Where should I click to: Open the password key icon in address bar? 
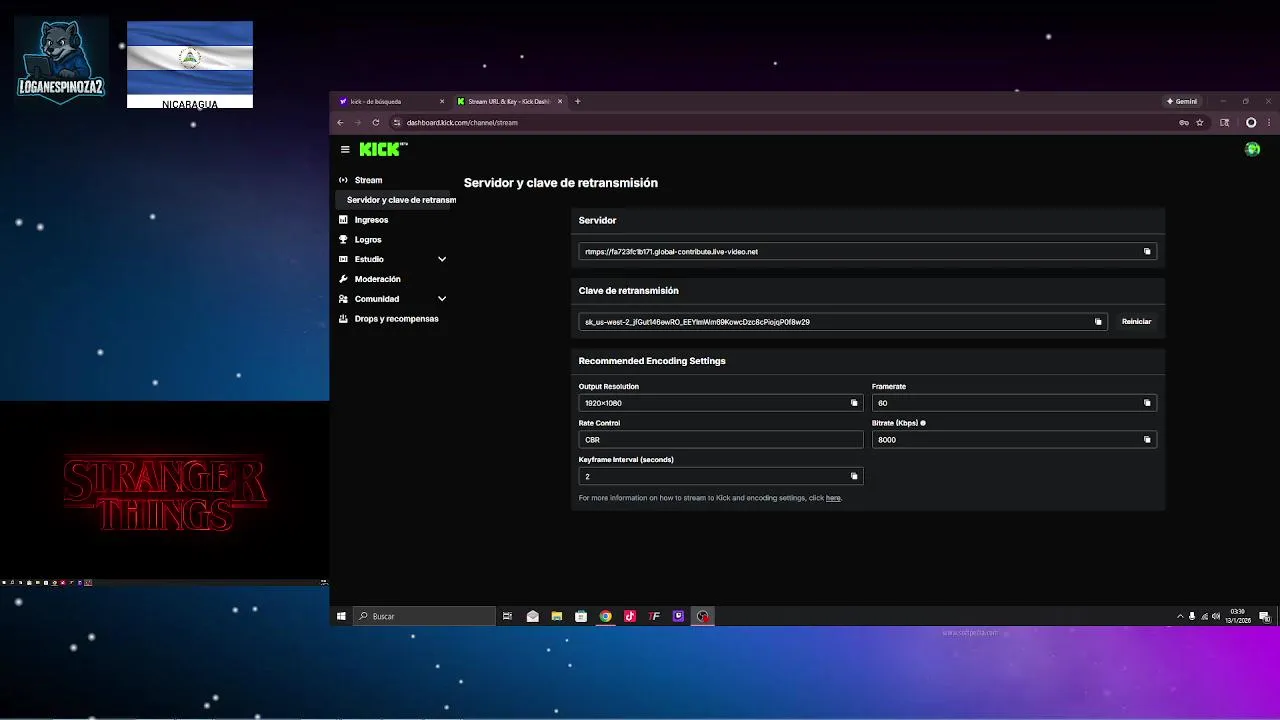pyautogui.click(x=1184, y=122)
